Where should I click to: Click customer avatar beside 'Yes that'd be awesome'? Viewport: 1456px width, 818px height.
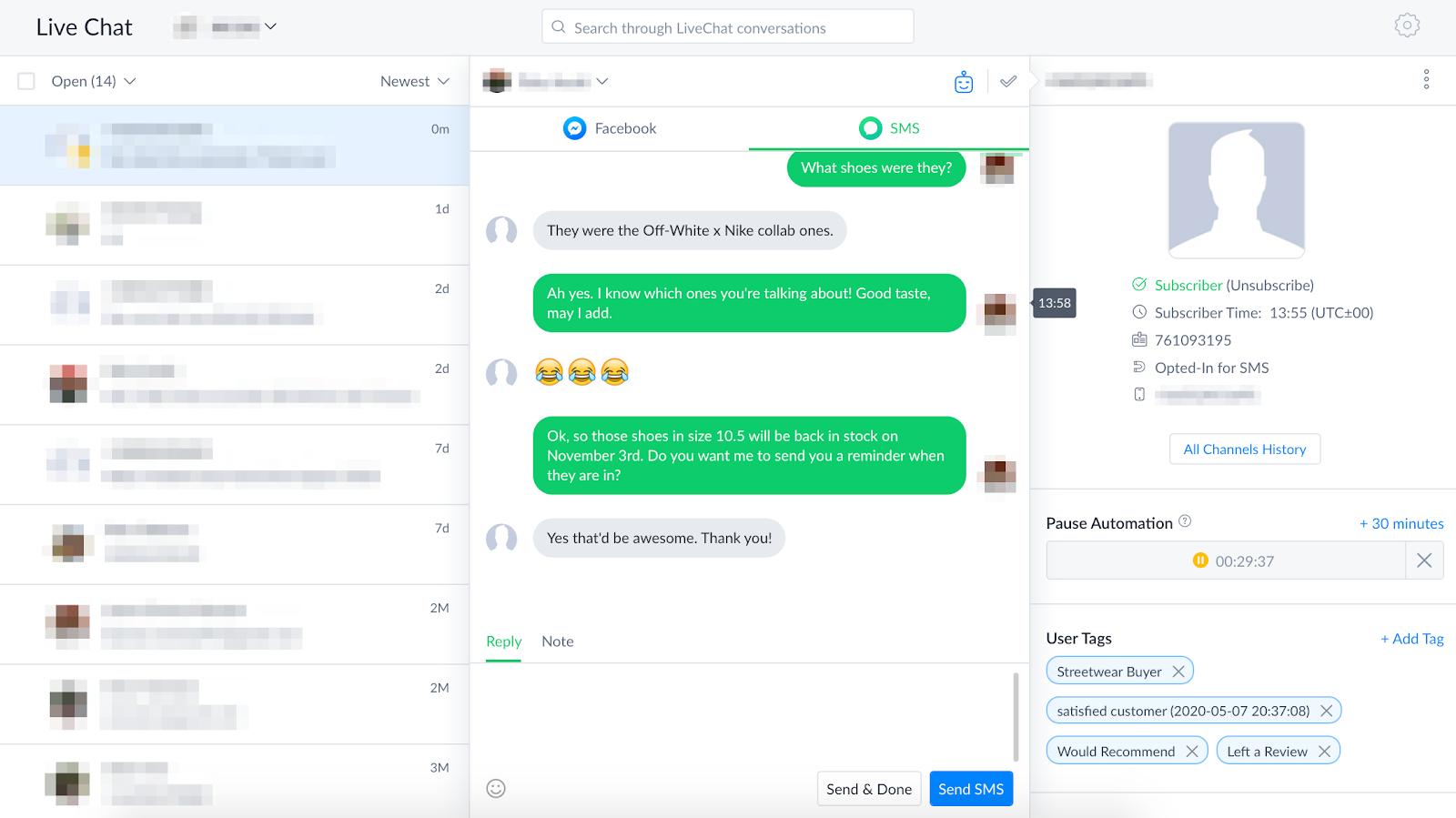click(501, 538)
